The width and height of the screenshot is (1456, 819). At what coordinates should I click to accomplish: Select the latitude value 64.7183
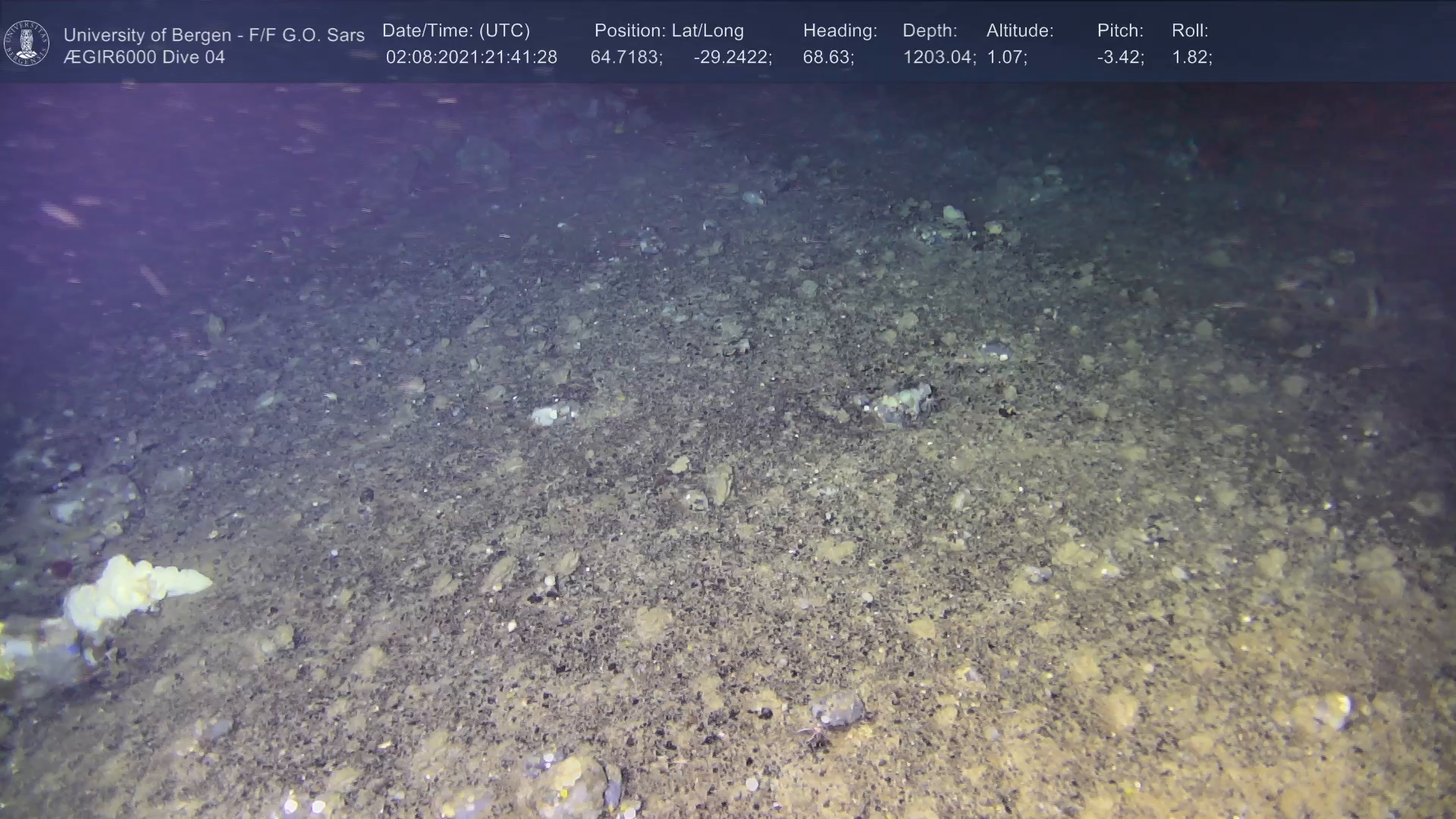coord(626,58)
